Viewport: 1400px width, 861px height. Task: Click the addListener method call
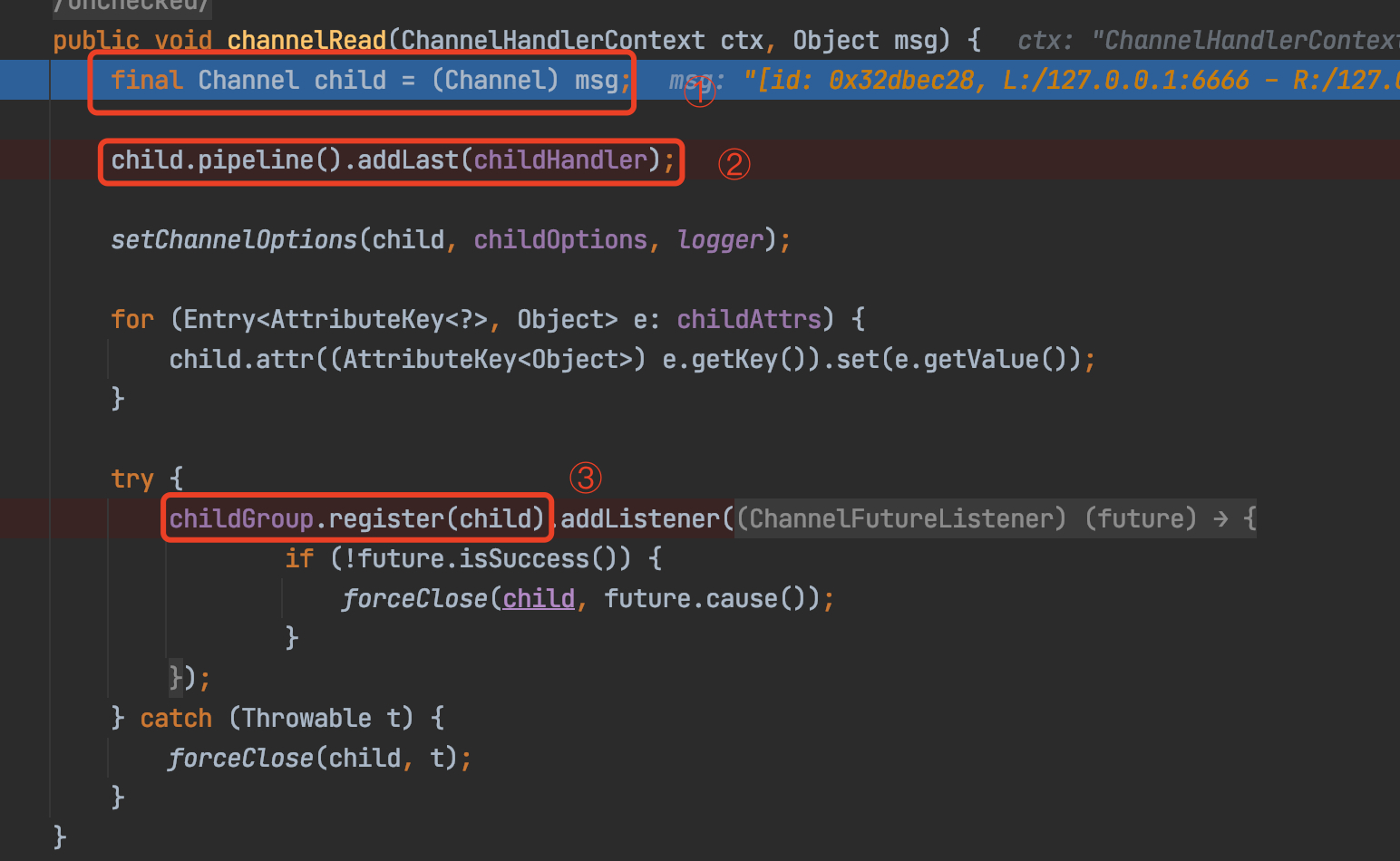[x=640, y=519]
